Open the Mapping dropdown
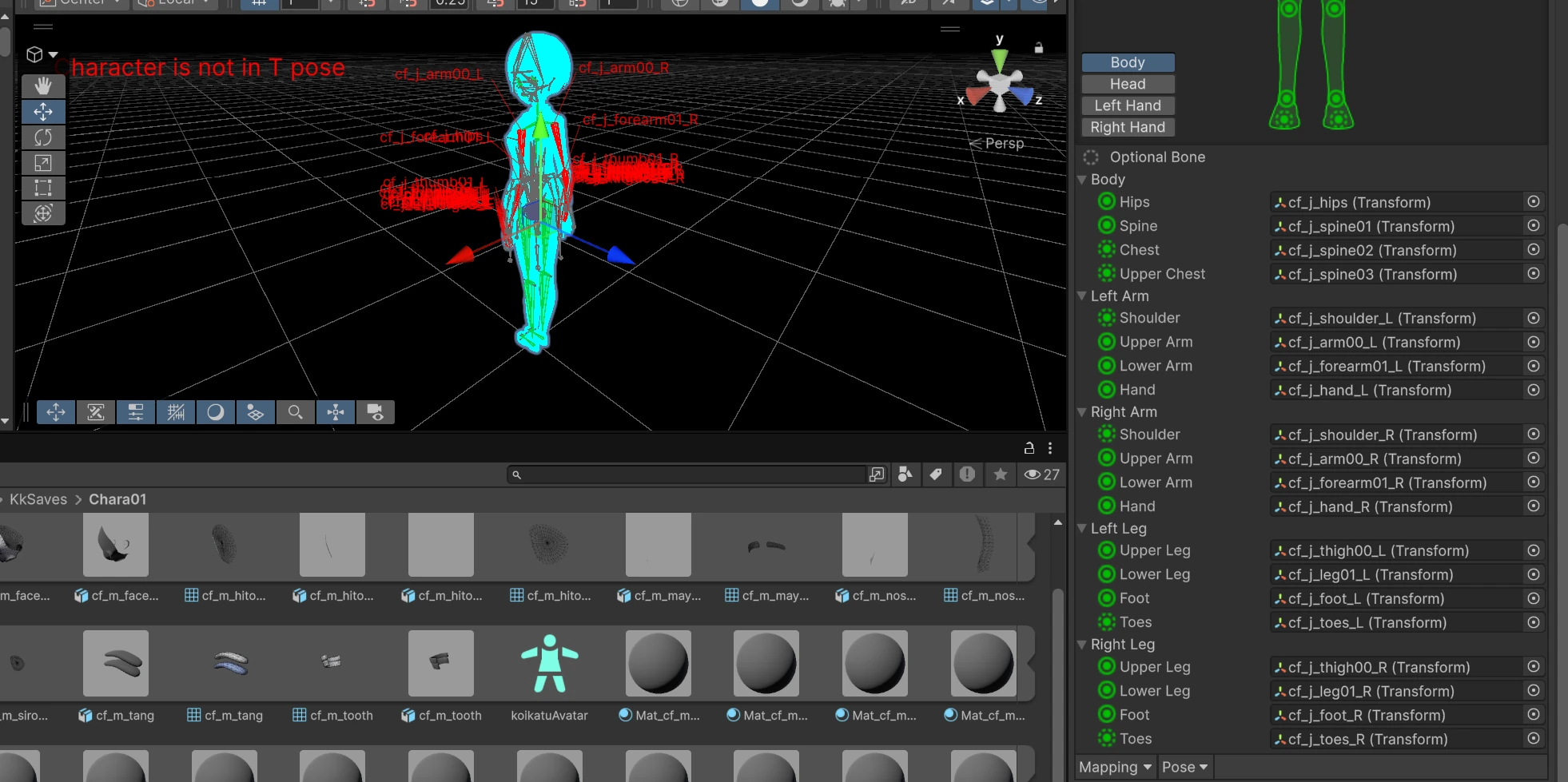 [x=1115, y=767]
